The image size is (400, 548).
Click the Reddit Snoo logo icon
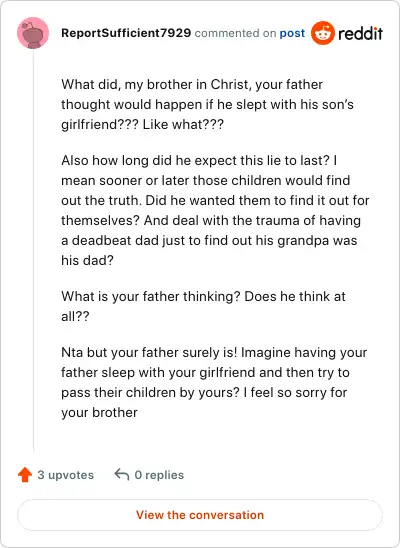click(x=322, y=33)
